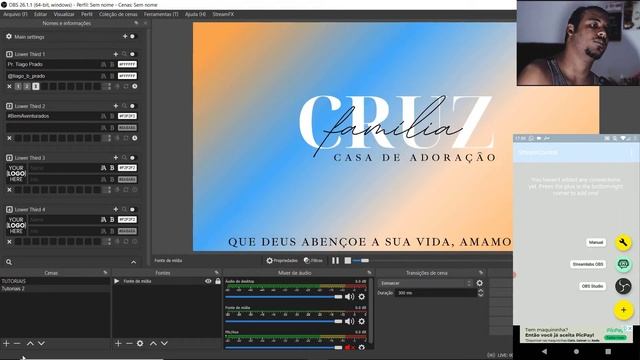Select memory slot 1 in Lower Third 1
This screenshot has width=640, height=360.
pos(18,87)
